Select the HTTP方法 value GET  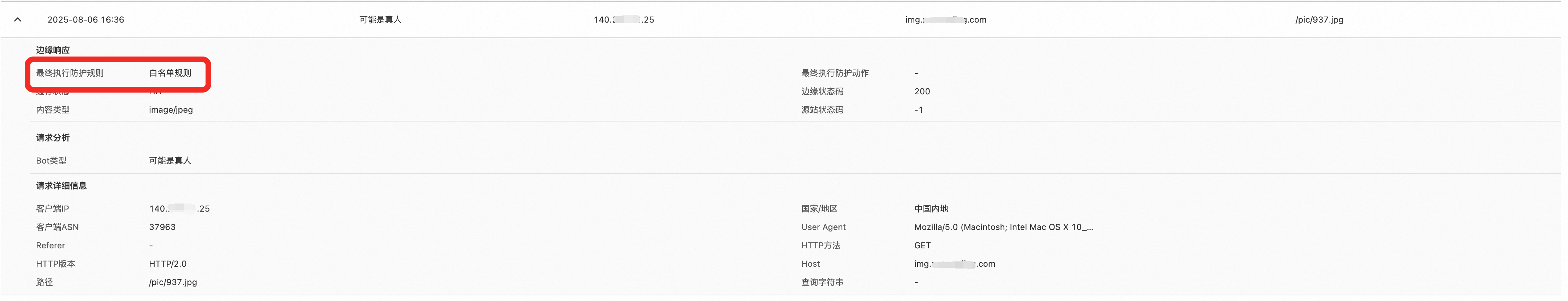pos(922,246)
